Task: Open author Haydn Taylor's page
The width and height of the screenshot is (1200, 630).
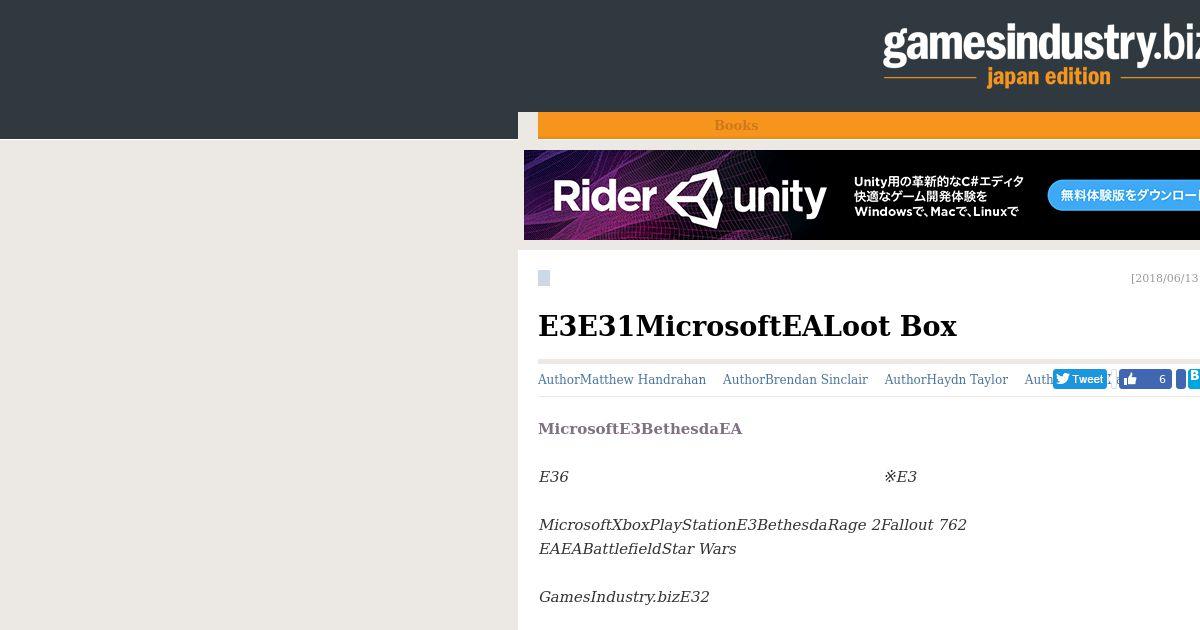Action: [946, 380]
